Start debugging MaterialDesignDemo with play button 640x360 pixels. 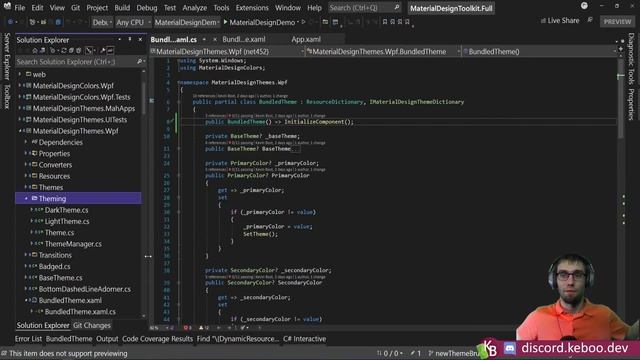[259, 22]
